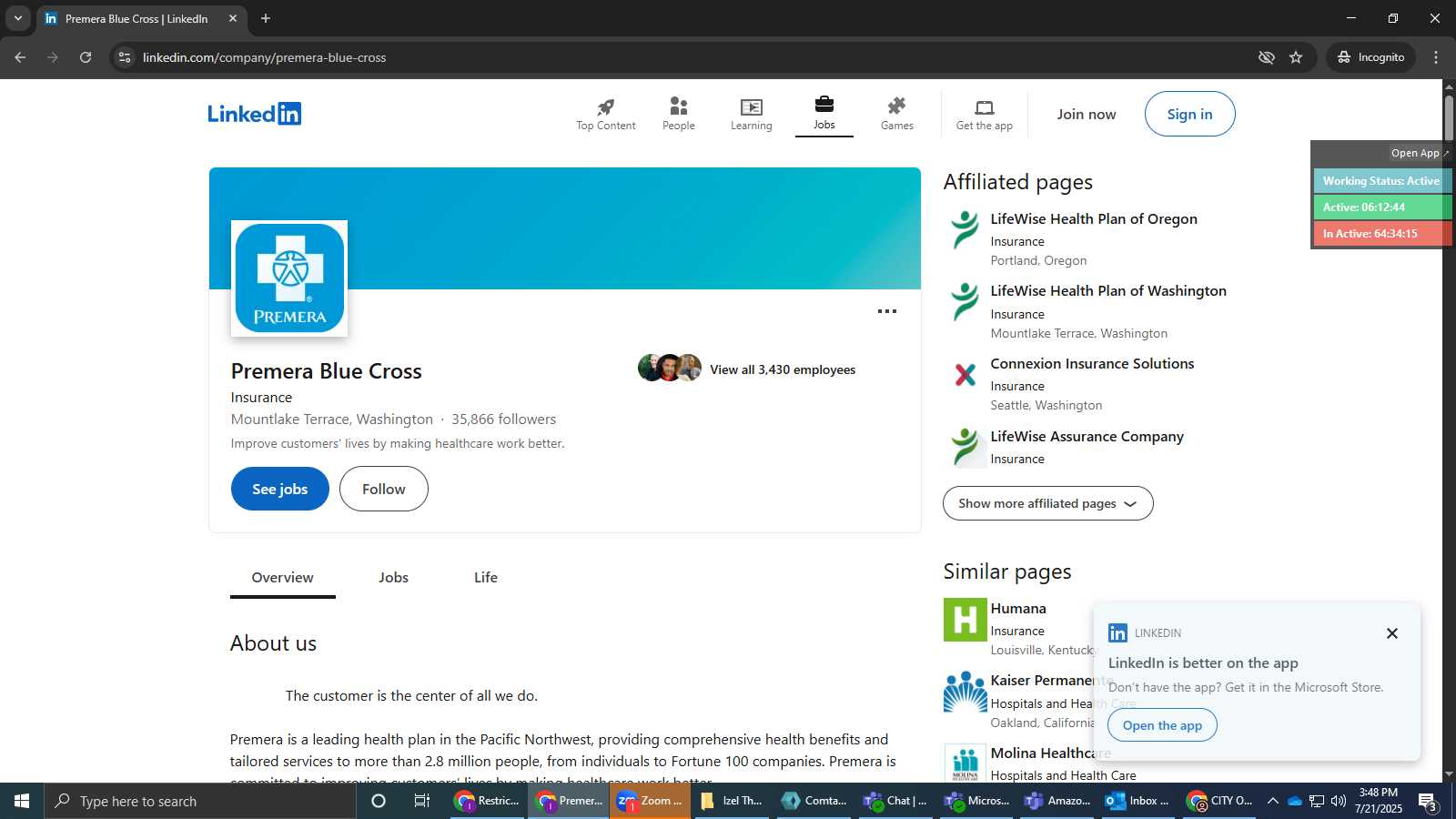The height and width of the screenshot is (819, 1456).
Task: Open the Humana similar page
Action: [1017, 609]
